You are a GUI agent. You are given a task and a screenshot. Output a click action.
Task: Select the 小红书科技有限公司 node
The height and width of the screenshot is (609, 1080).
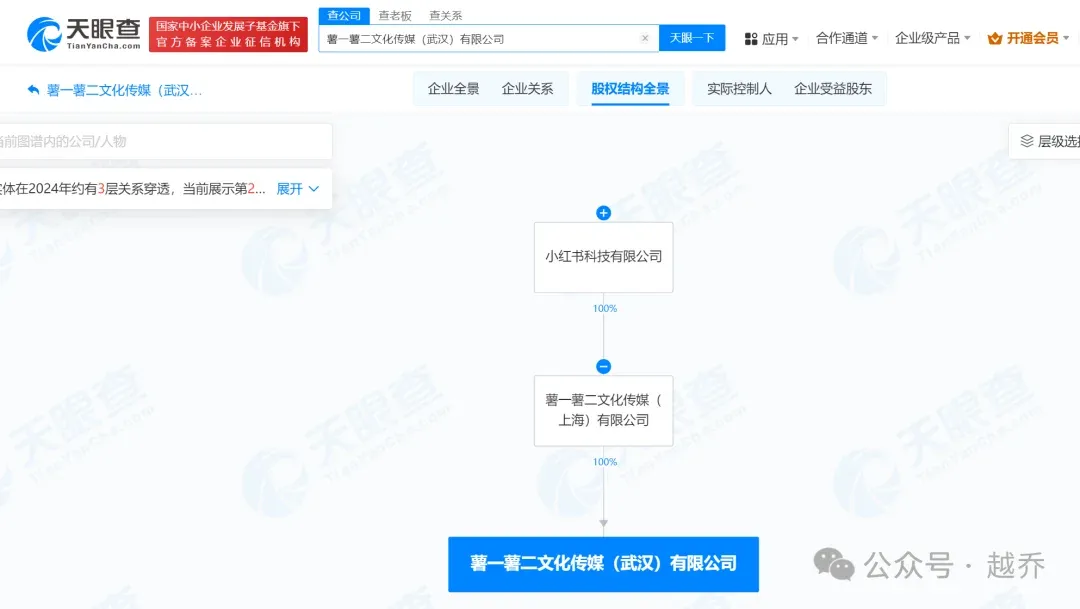(603, 257)
